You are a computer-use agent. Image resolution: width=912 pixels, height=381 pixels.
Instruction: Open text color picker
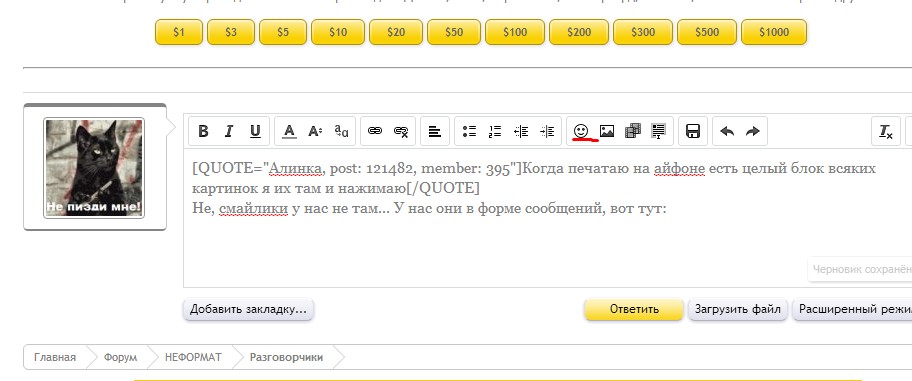[289, 131]
